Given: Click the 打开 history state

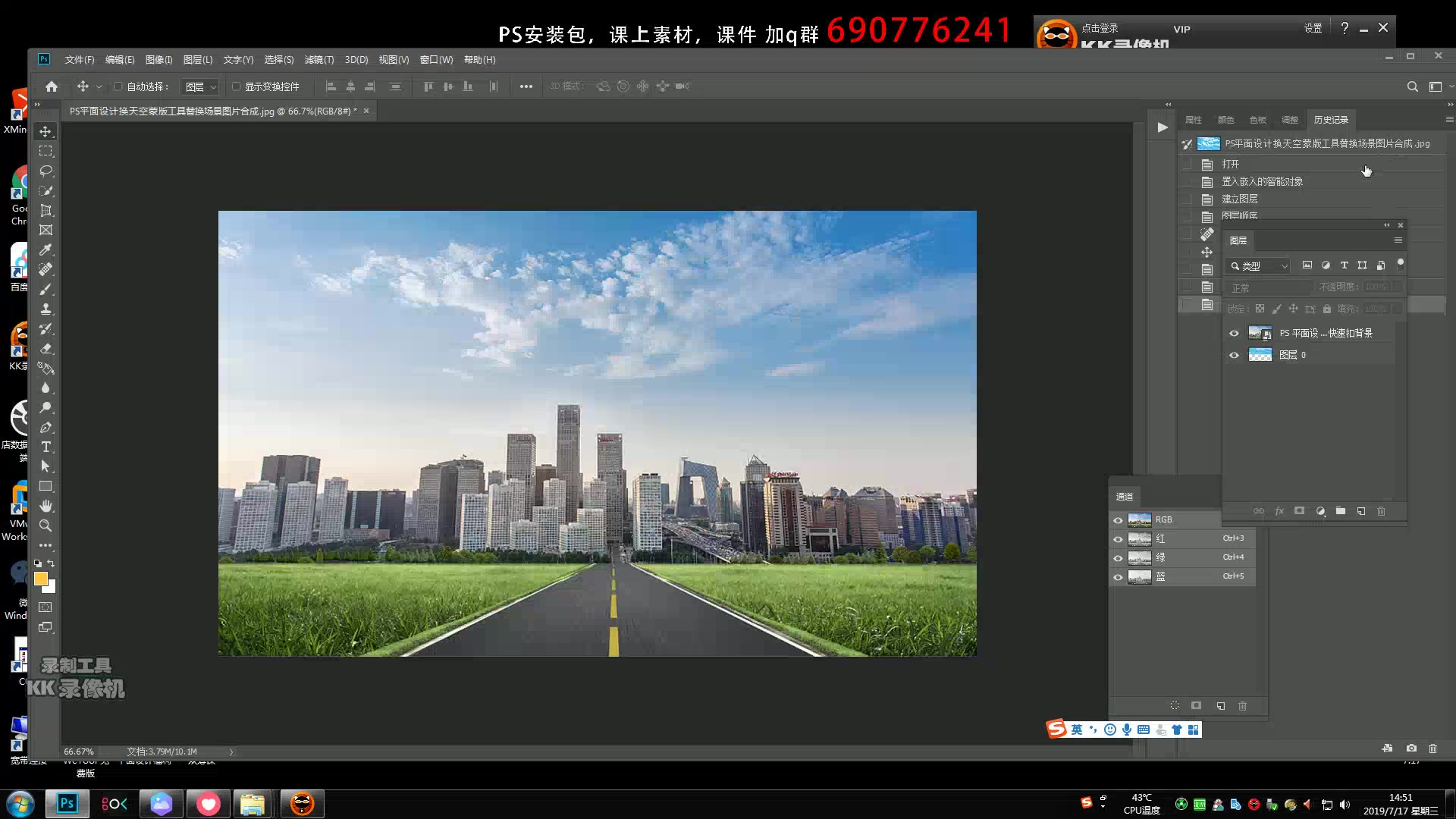Looking at the screenshot, I should pos(1230,164).
